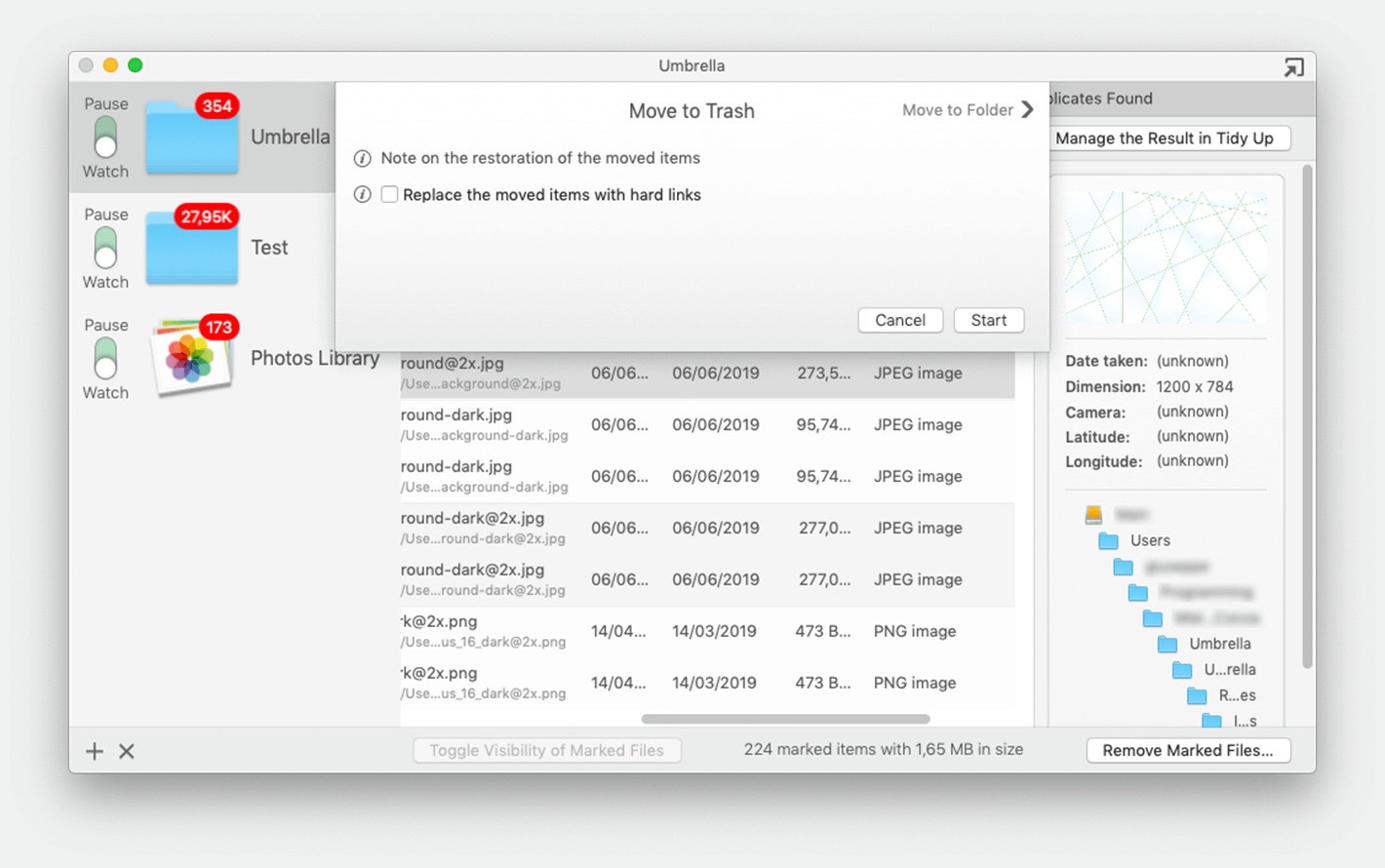Select the Test folder icon in the sidebar

pos(192,246)
